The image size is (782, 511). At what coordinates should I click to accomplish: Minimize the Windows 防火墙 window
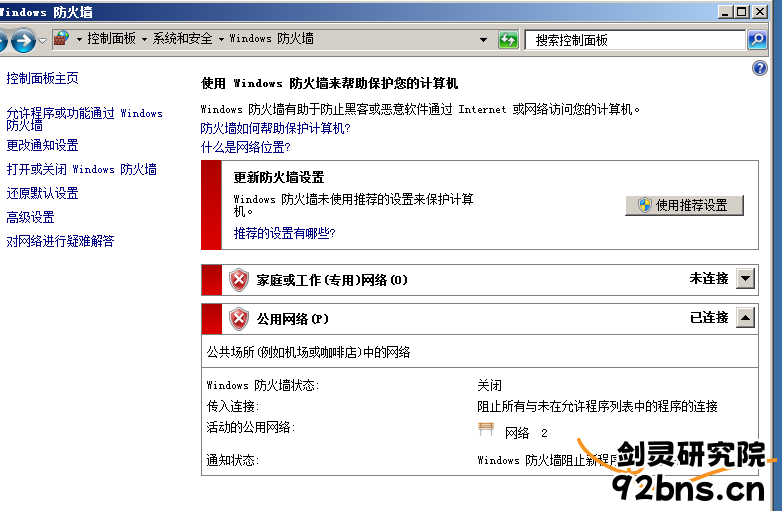(x=725, y=11)
